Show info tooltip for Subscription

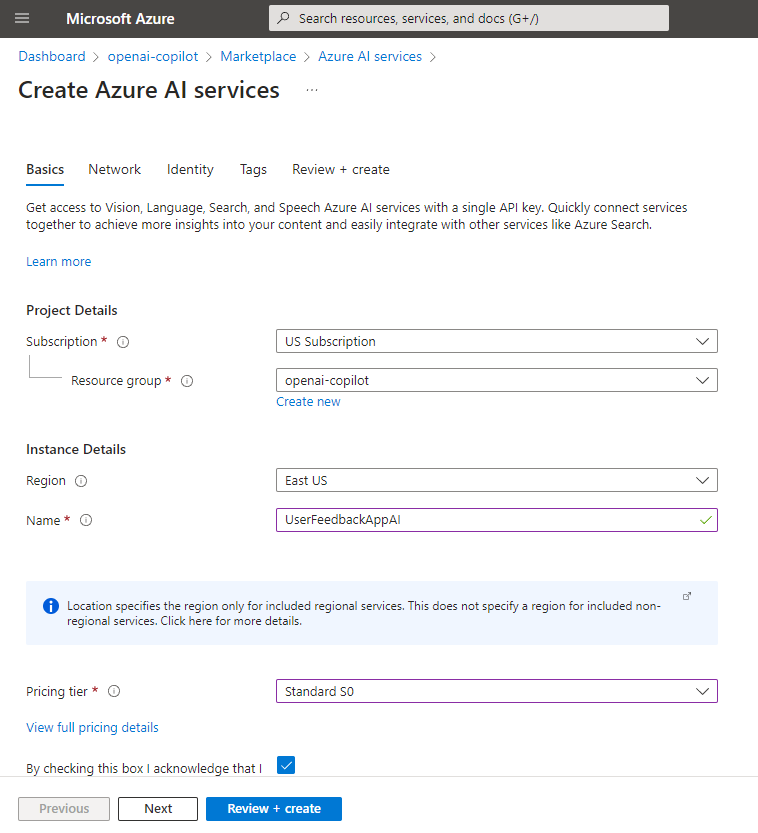coord(123,342)
